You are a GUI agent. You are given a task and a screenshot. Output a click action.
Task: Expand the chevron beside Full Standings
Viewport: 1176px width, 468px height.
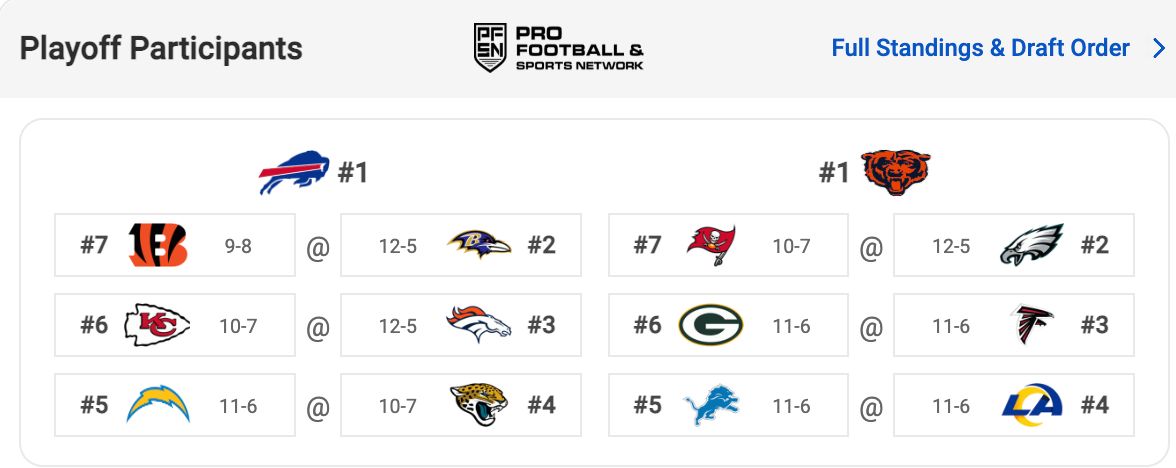pos(1160,49)
